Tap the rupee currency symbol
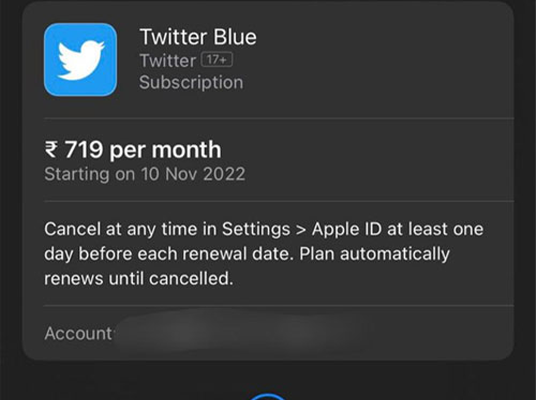The height and width of the screenshot is (400, 536). pyautogui.click(x=51, y=150)
